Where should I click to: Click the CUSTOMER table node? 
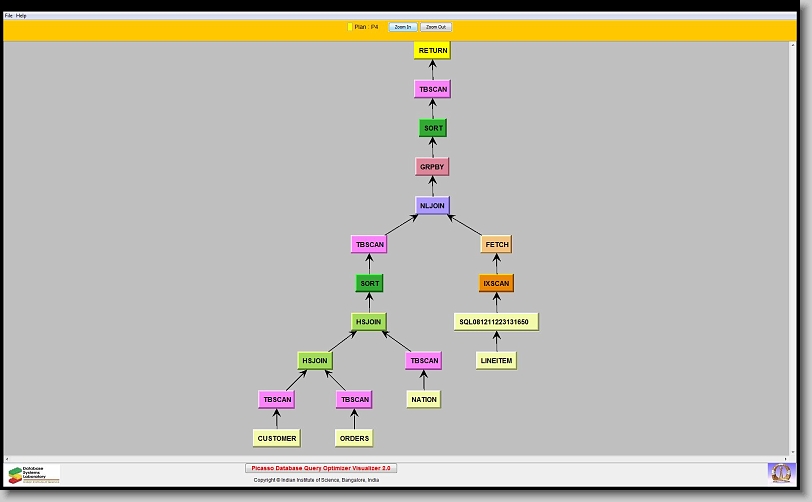click(x=276, y=438)
